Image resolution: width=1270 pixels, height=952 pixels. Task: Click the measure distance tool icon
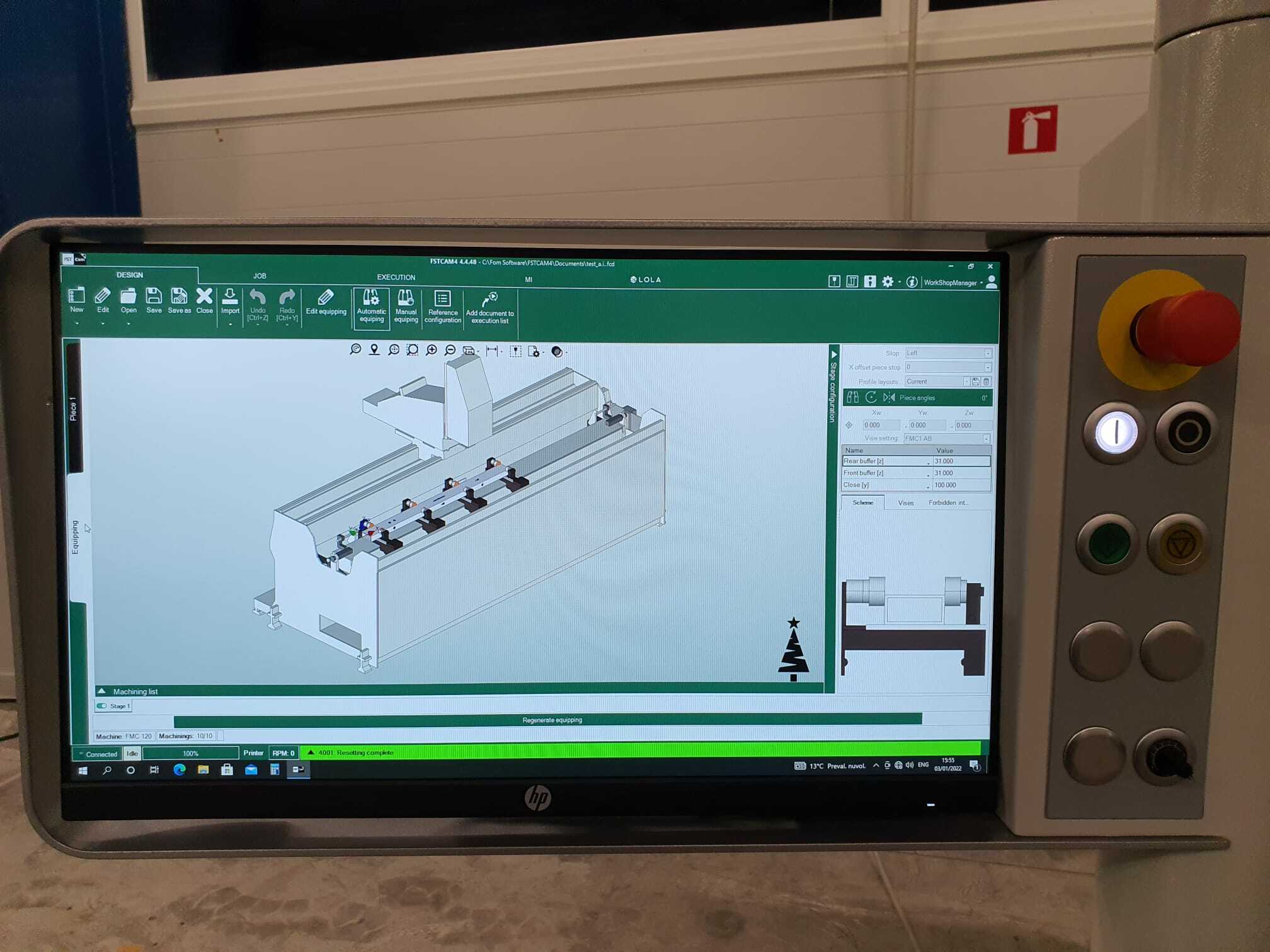point(492,351)
